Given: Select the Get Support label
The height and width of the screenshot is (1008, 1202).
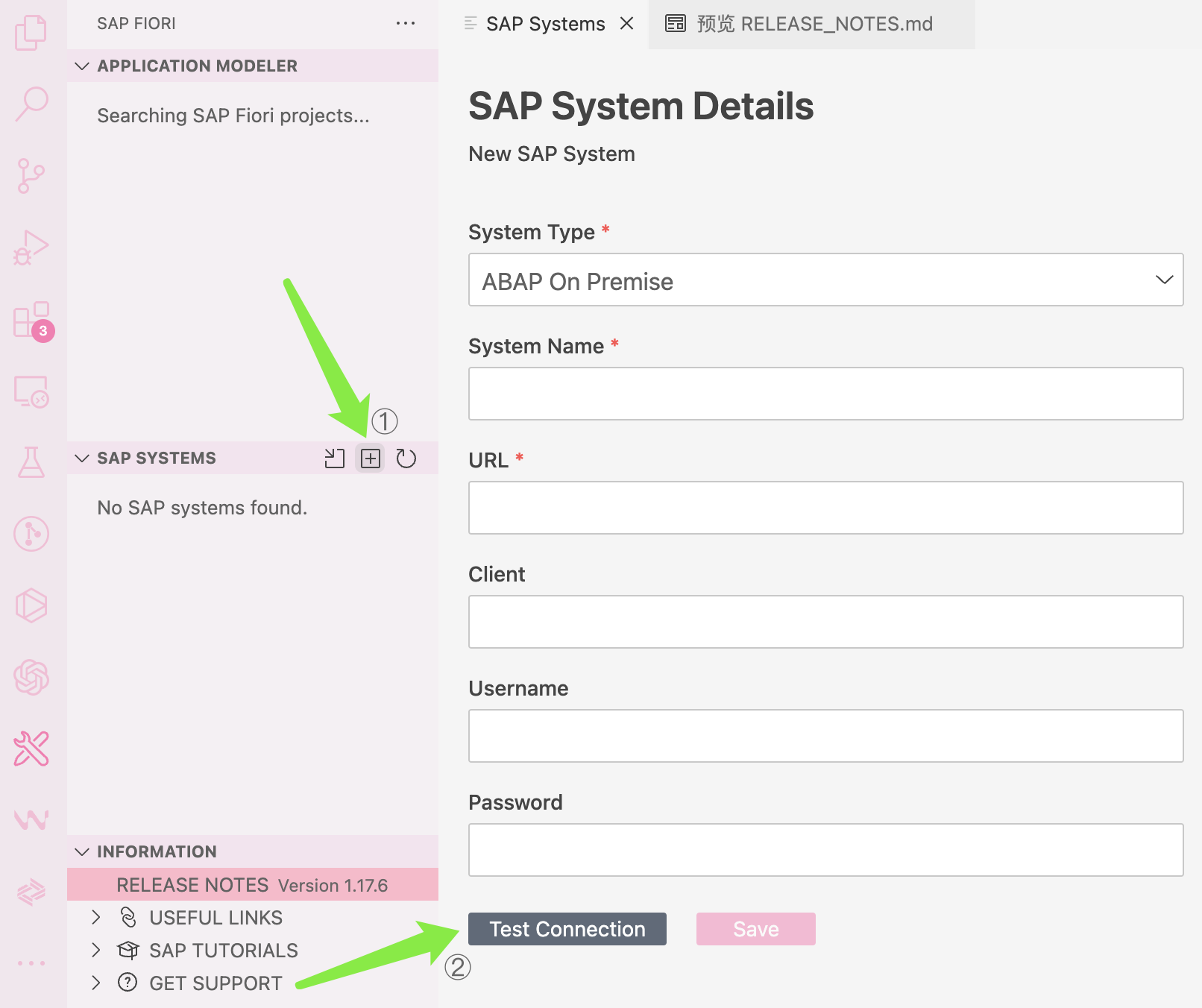Looking at the screenshot, I should pos(216,983).
